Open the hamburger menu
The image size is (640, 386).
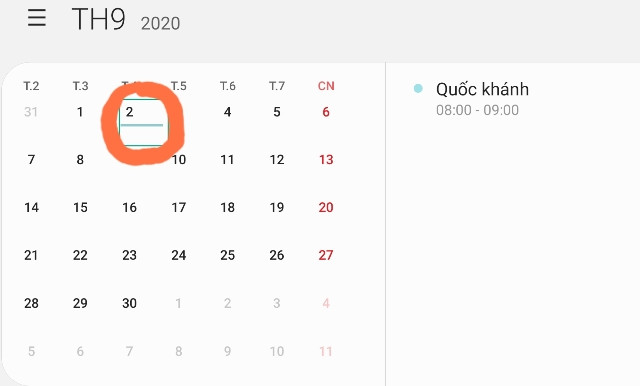37,18
